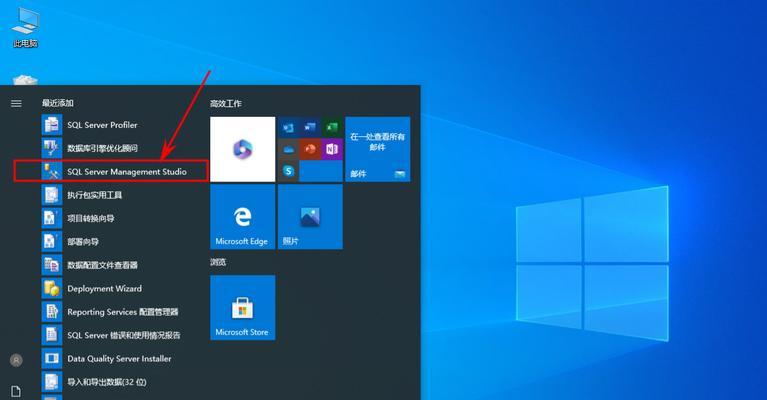Image resolution: width=767 pixels, height=400 pixels.
Task: Click the 数据库引擎优化顾问 icon
Action: 52,148
